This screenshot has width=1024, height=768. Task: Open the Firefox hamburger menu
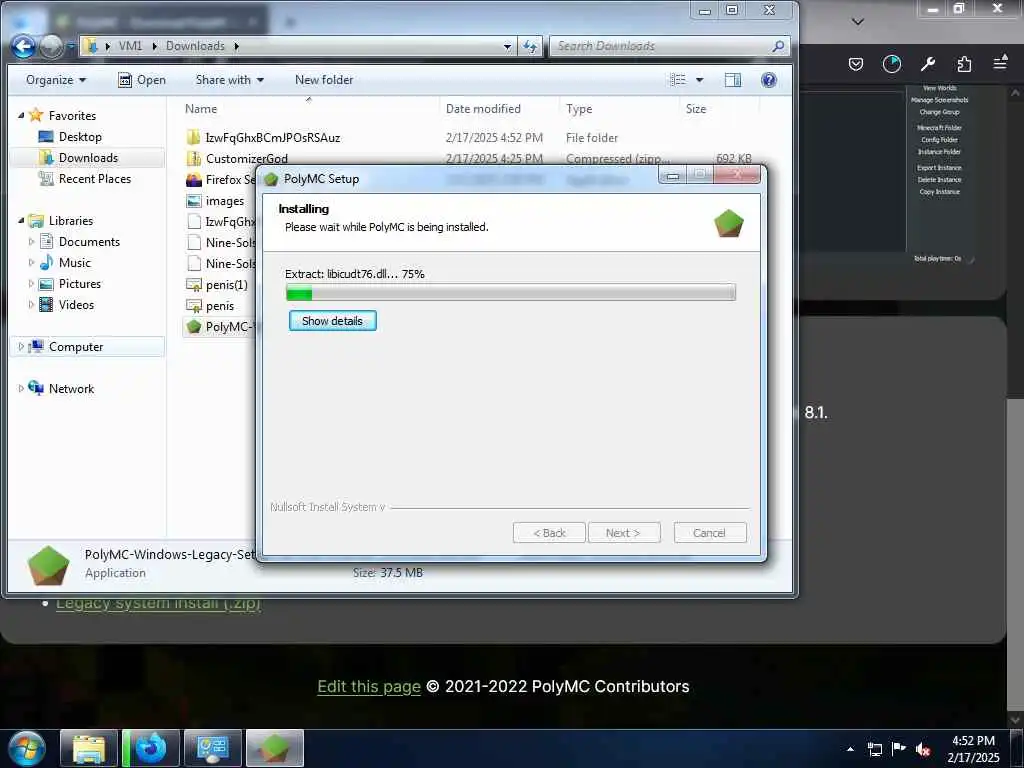point(1000,63)
